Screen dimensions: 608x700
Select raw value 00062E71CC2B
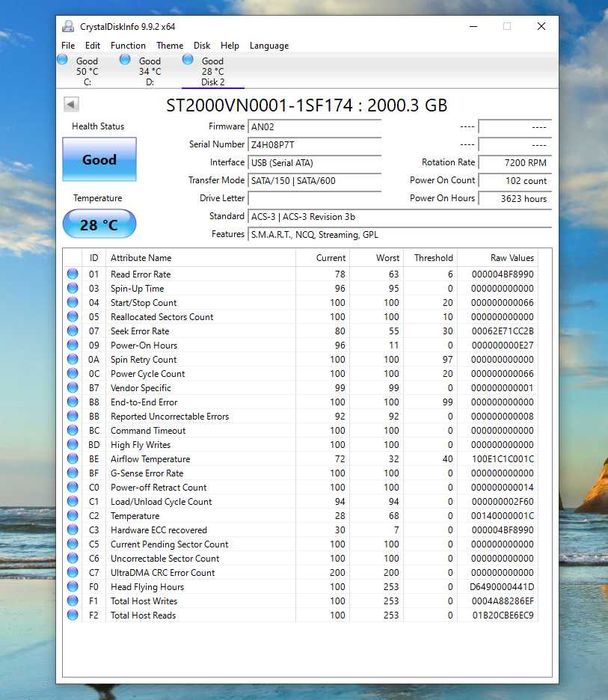pos(503,331)
